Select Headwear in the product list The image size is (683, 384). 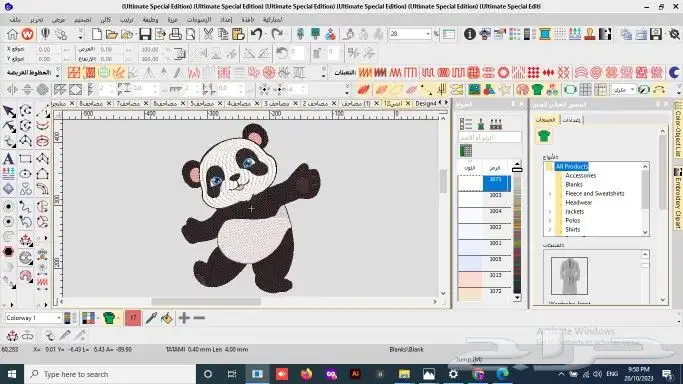[578, 202]
